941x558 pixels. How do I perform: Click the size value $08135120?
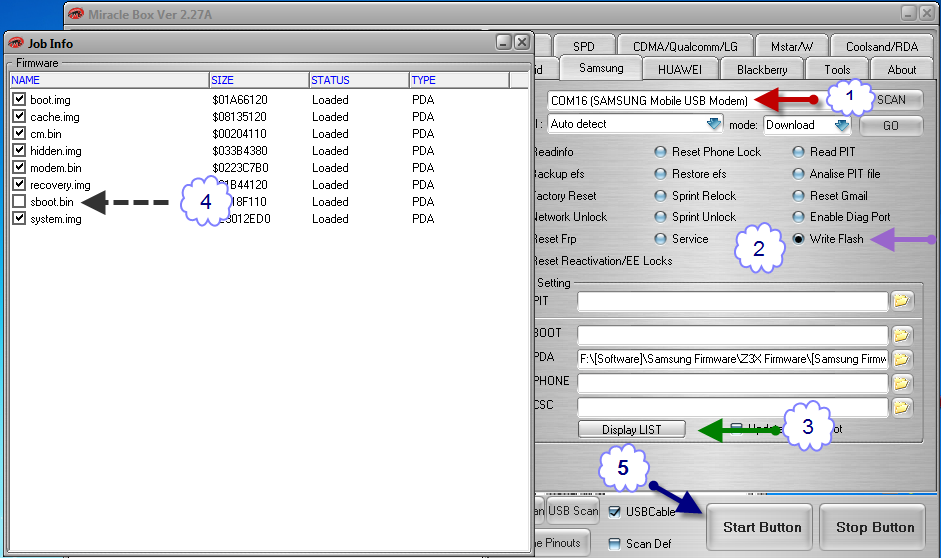click(239, 116)
